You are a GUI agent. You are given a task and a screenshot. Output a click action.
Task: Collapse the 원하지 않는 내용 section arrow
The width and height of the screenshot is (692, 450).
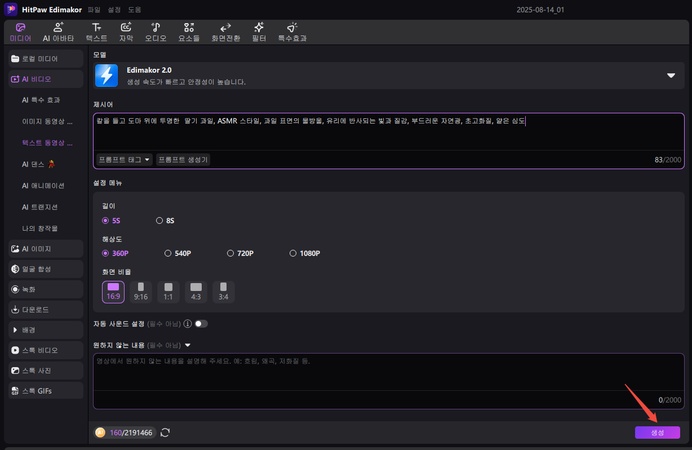pyautogui.click(x=188, y=345)
